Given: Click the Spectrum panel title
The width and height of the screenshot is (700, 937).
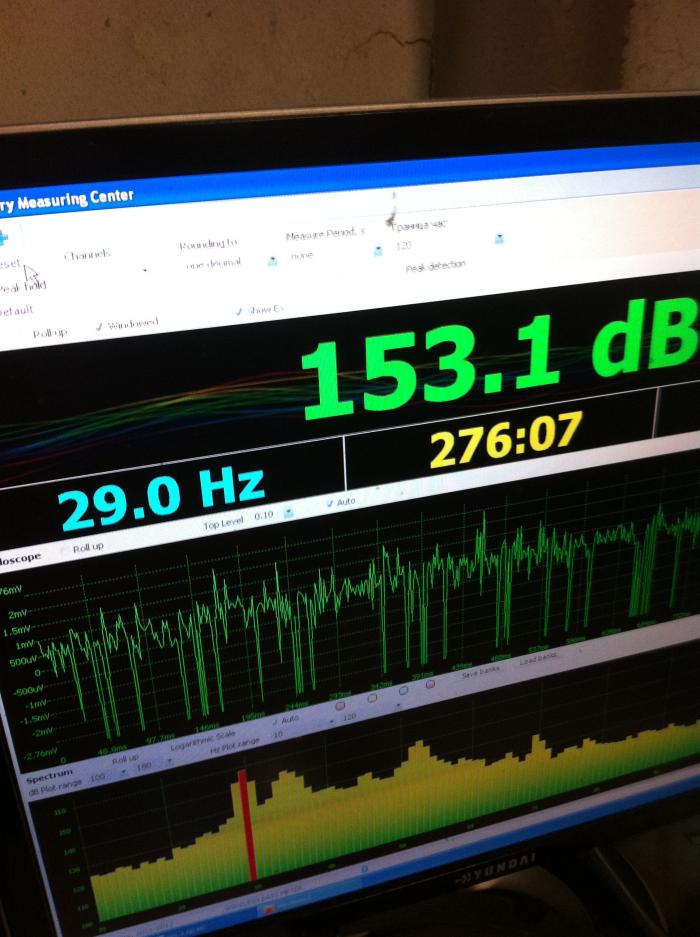Looking at the screenshot, I should [50, 777].
